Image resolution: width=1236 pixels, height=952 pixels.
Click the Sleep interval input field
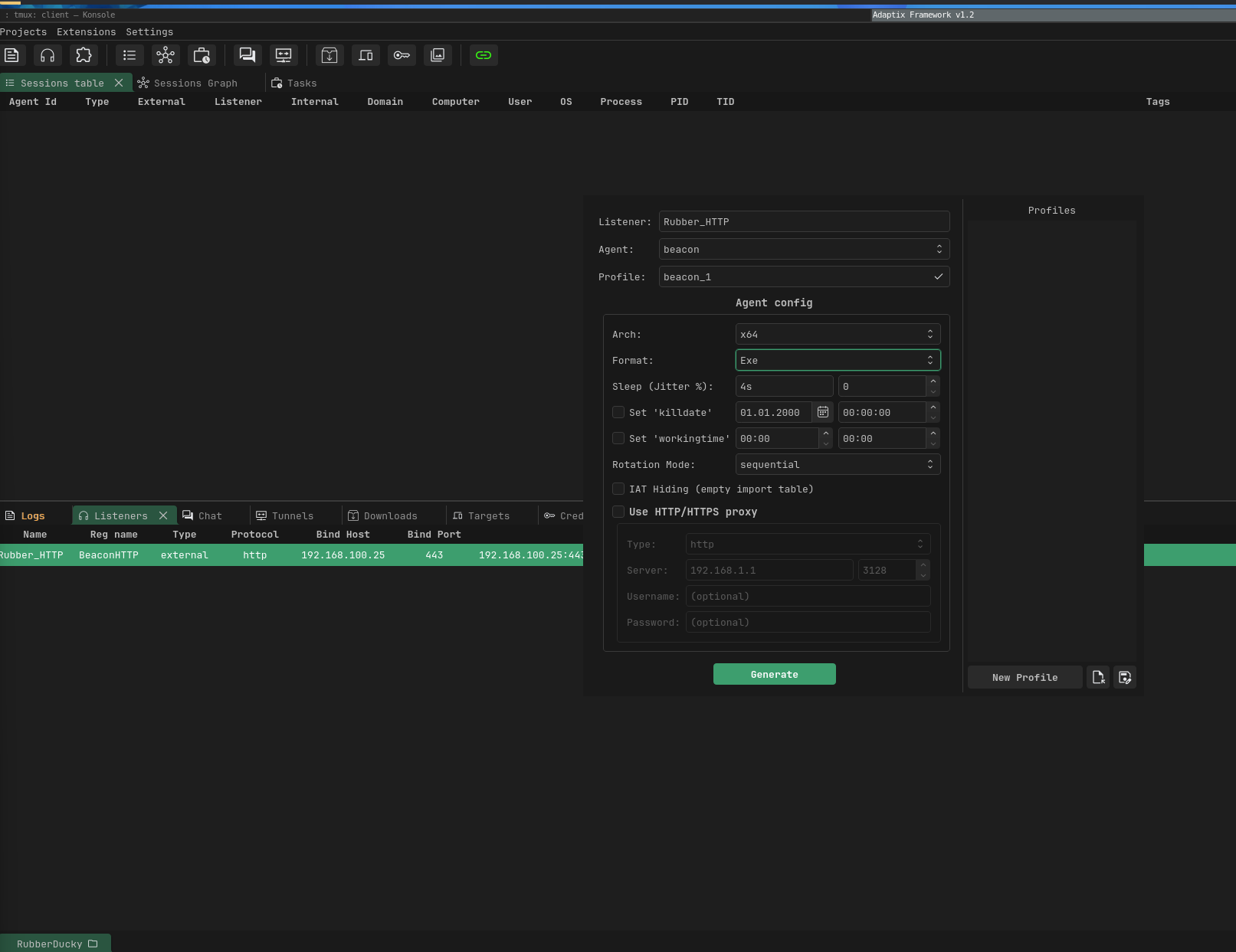coord(783,386)
